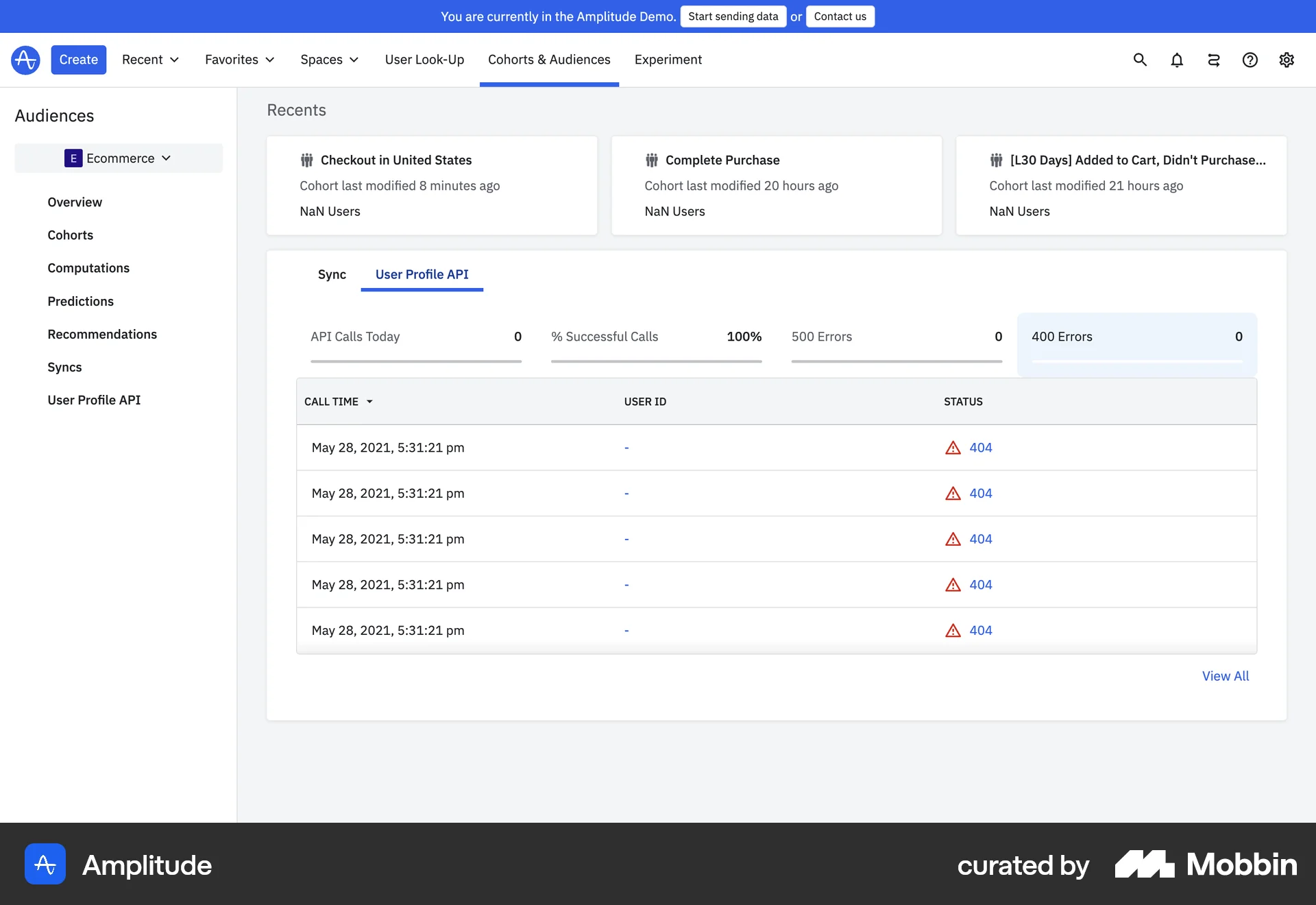The height and width of the screenshot is (905, 1316).
Task: Select the API Calls Today metric card
Action: click(x=416, y=344)
